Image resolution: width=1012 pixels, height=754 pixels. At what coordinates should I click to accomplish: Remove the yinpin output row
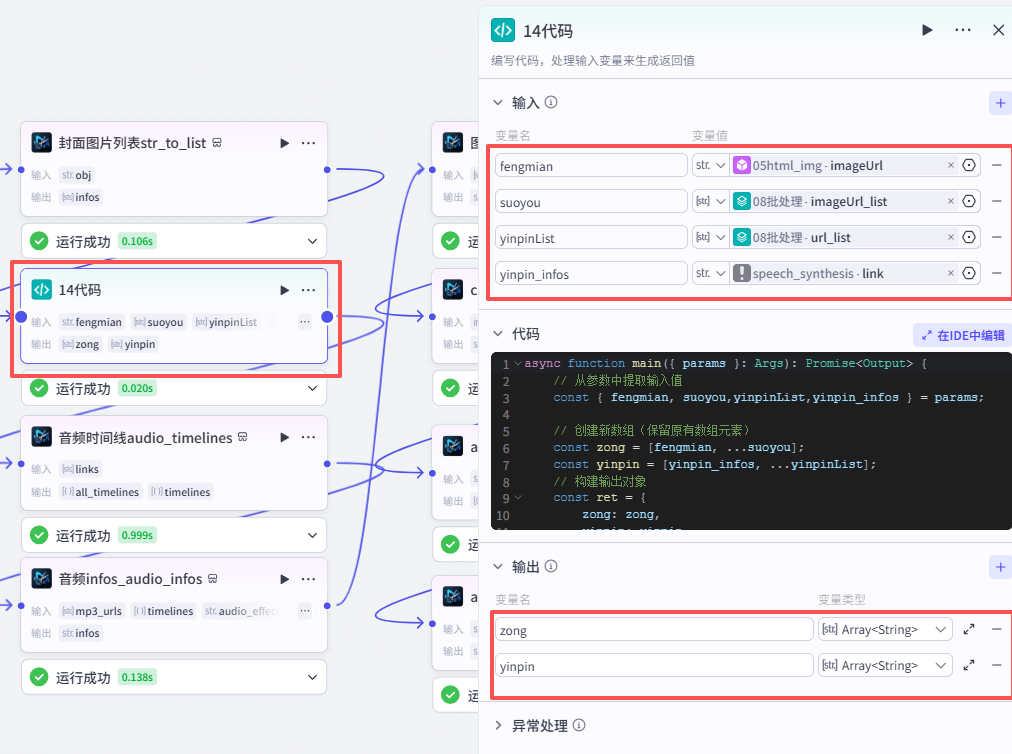[997, 666]
